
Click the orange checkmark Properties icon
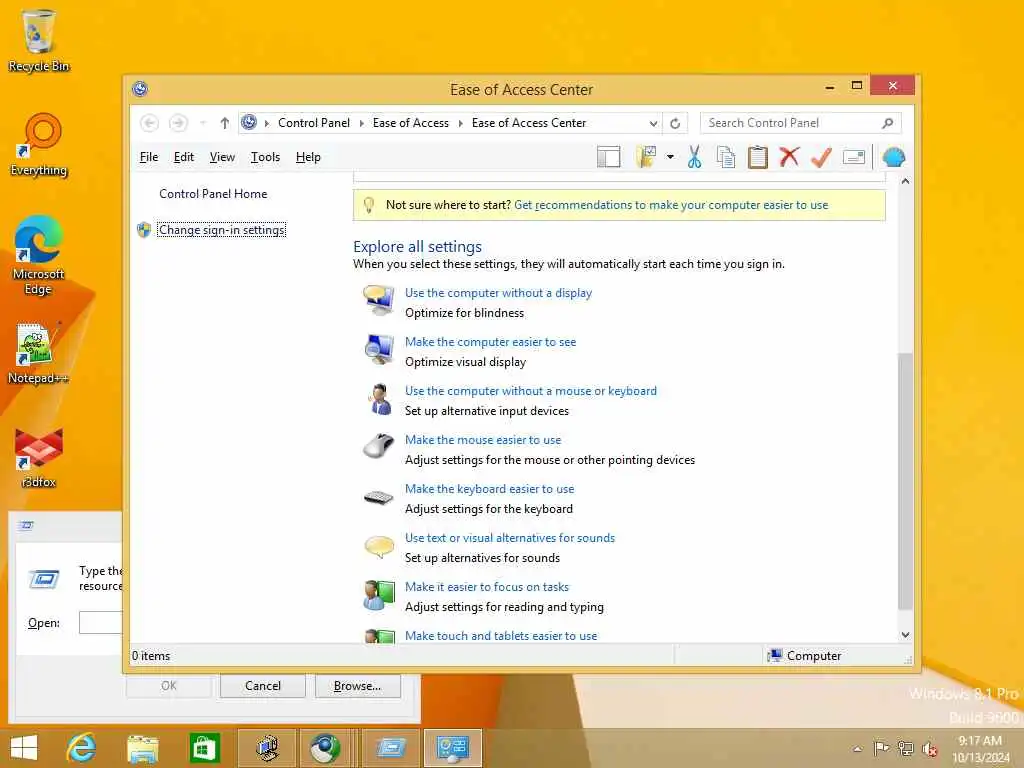821,157
